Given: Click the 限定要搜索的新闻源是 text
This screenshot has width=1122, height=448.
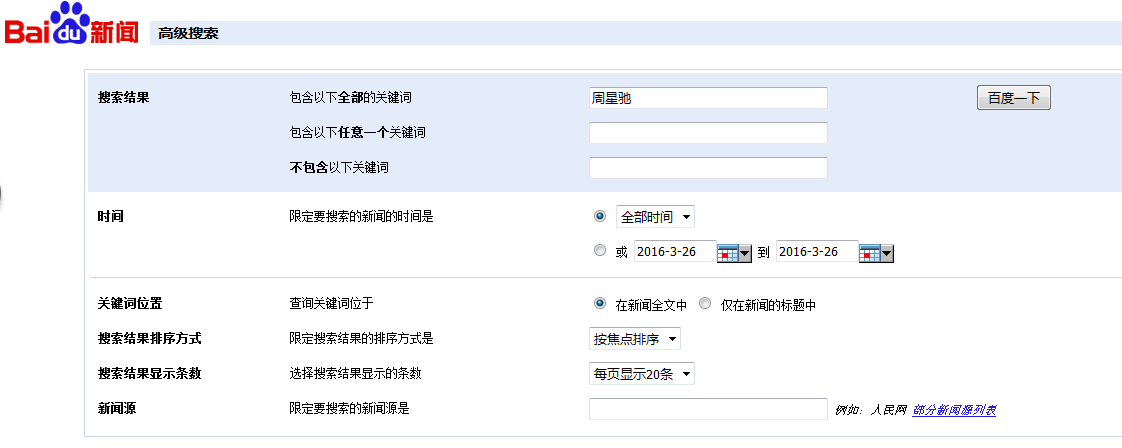Looking at the screenshot, I should point(349,409).
